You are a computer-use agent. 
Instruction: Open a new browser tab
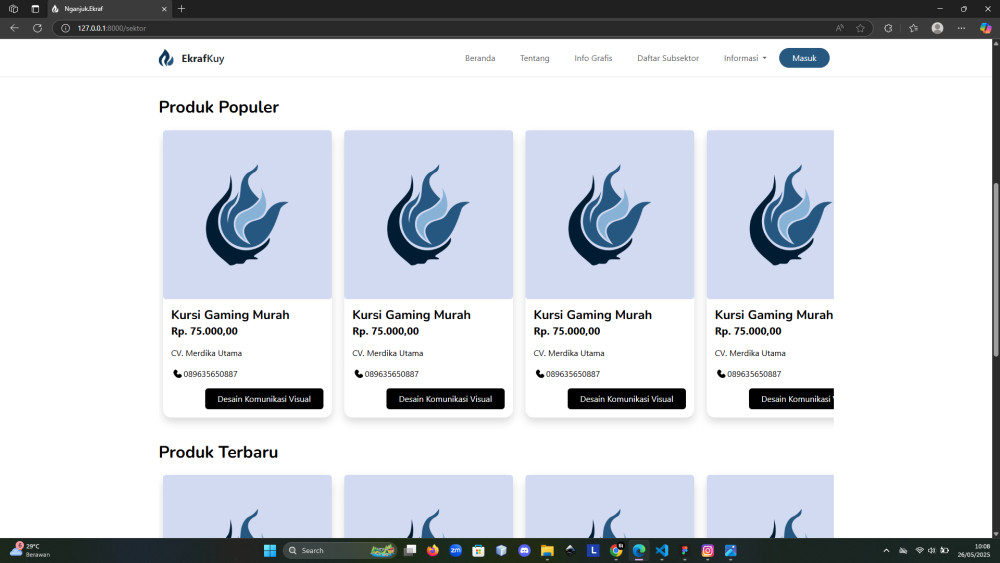(181, 9)
